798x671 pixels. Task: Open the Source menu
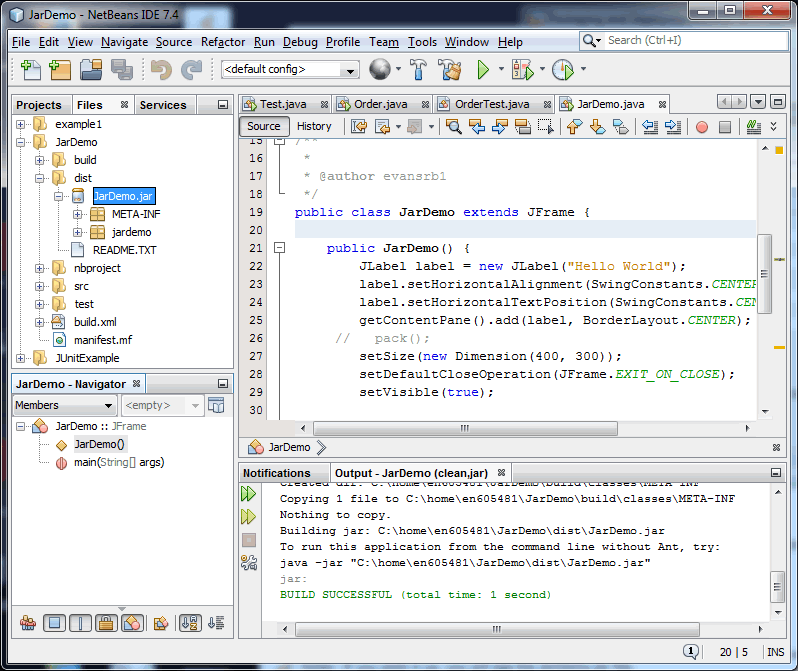point(174,42)
